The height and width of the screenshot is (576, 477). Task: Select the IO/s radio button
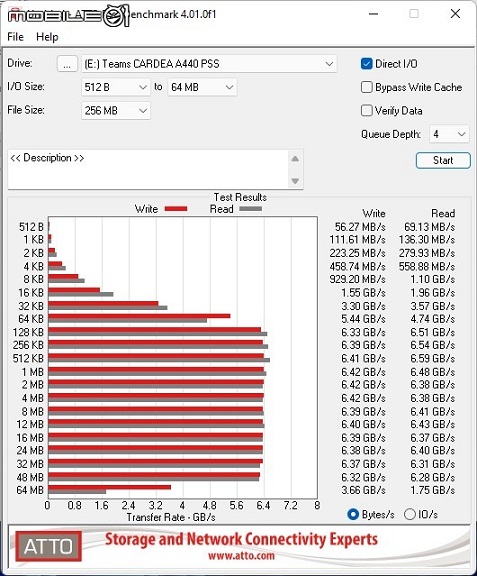point(409,514)
